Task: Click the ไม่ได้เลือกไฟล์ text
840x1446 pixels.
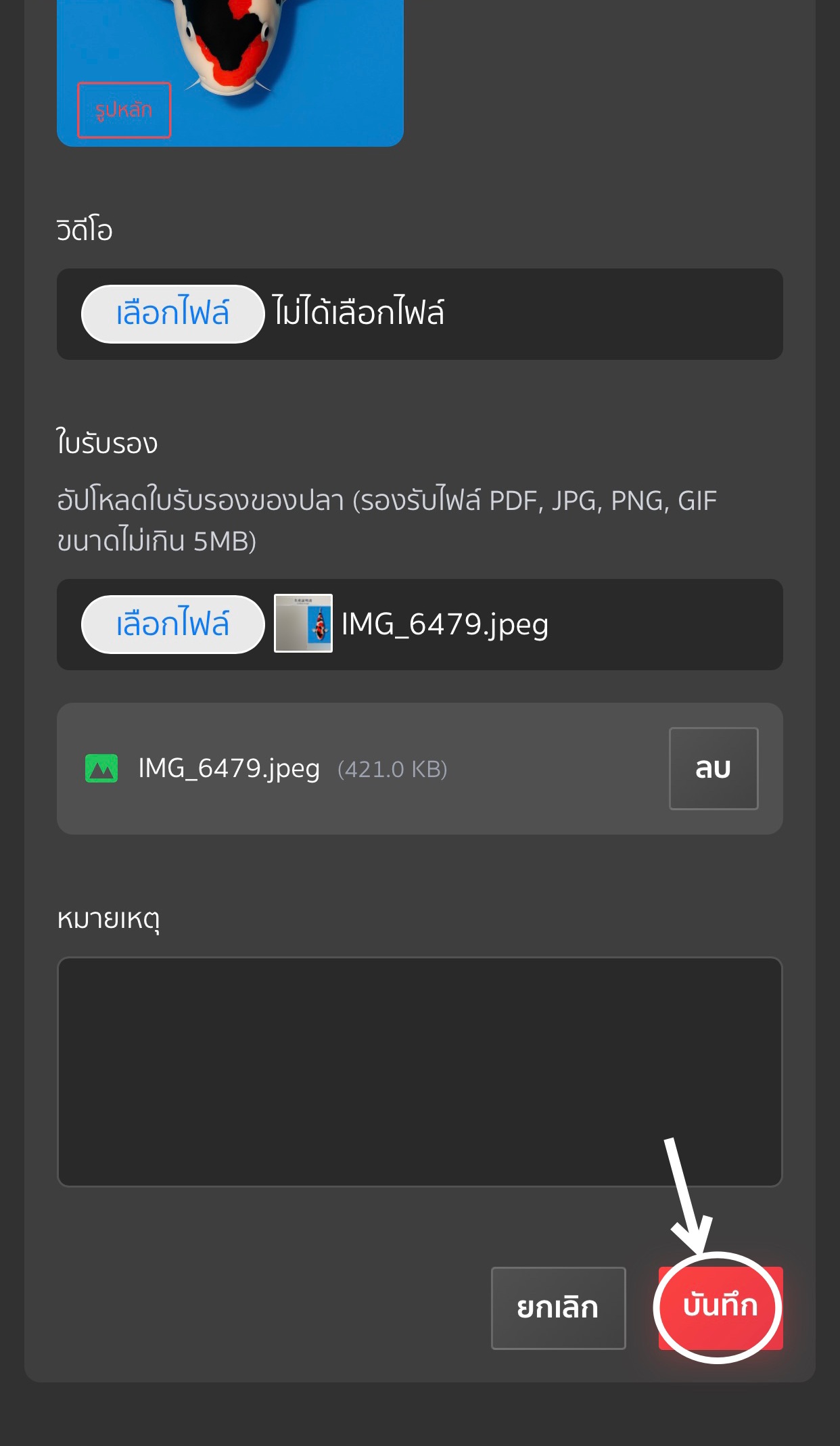Action: pyautogui.click(x=358, y=313)
